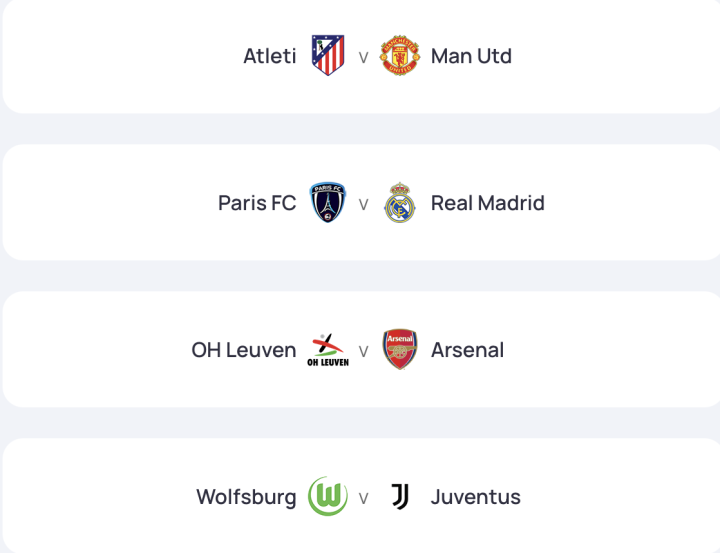The width and height of the screenshot is (720, 553).
Task: Open the Arsenal team name
Action: tap(467, 350)
